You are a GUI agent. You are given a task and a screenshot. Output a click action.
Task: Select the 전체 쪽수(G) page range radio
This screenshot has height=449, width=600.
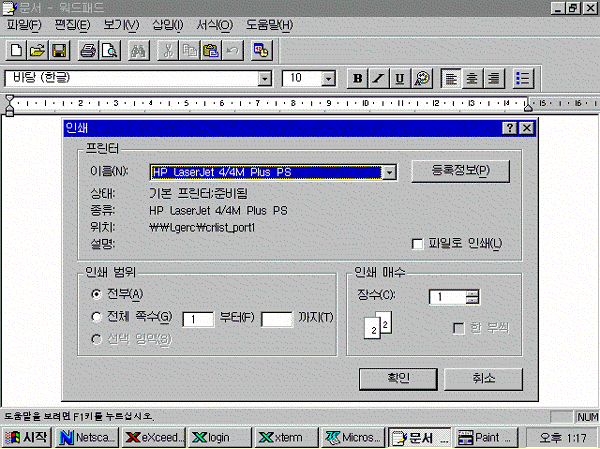(96, 317)
